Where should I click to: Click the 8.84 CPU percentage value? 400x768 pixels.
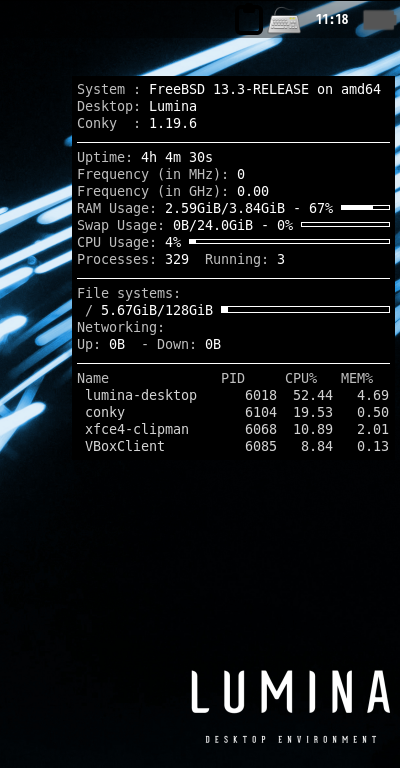point(317,446)
